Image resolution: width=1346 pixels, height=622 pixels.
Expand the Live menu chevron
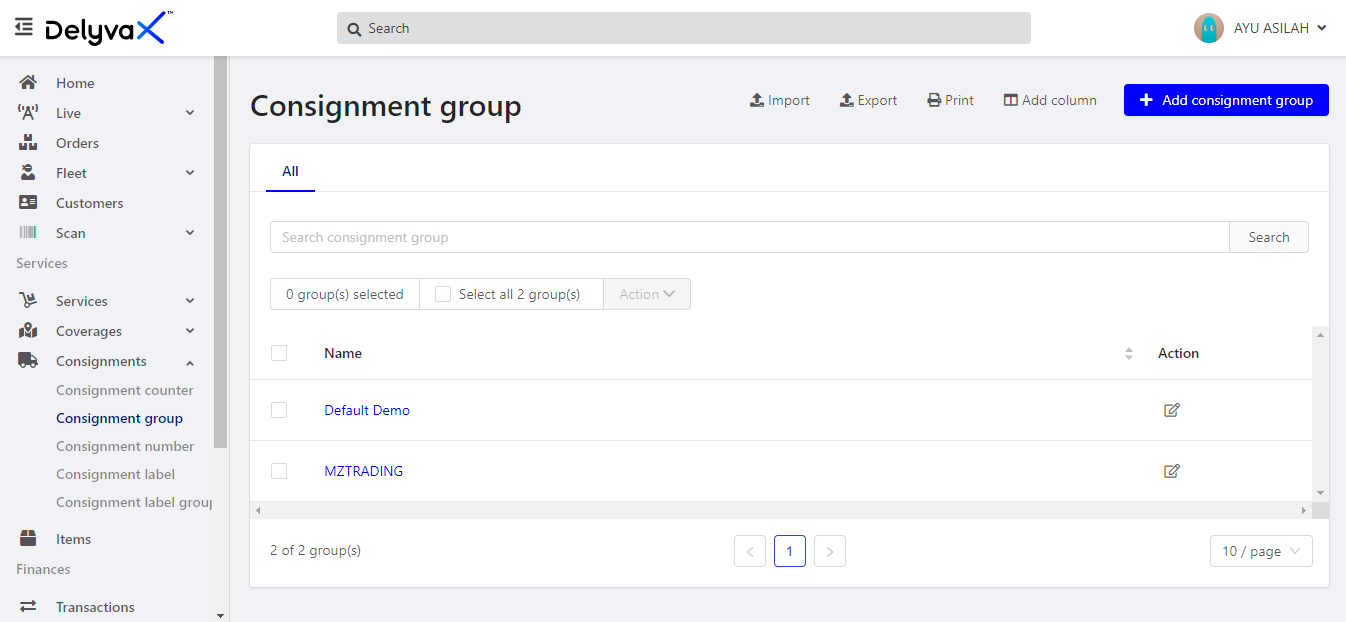coord(190,113)
